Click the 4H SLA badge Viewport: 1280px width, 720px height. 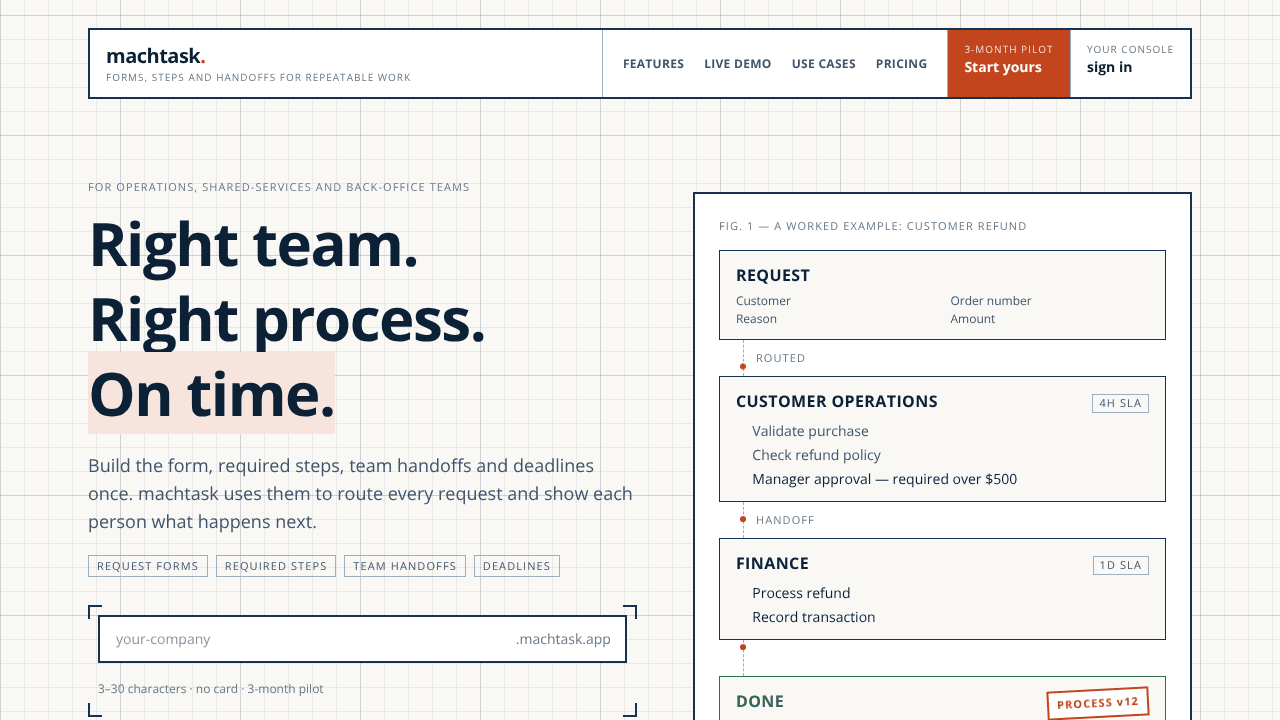[1120, 403]
